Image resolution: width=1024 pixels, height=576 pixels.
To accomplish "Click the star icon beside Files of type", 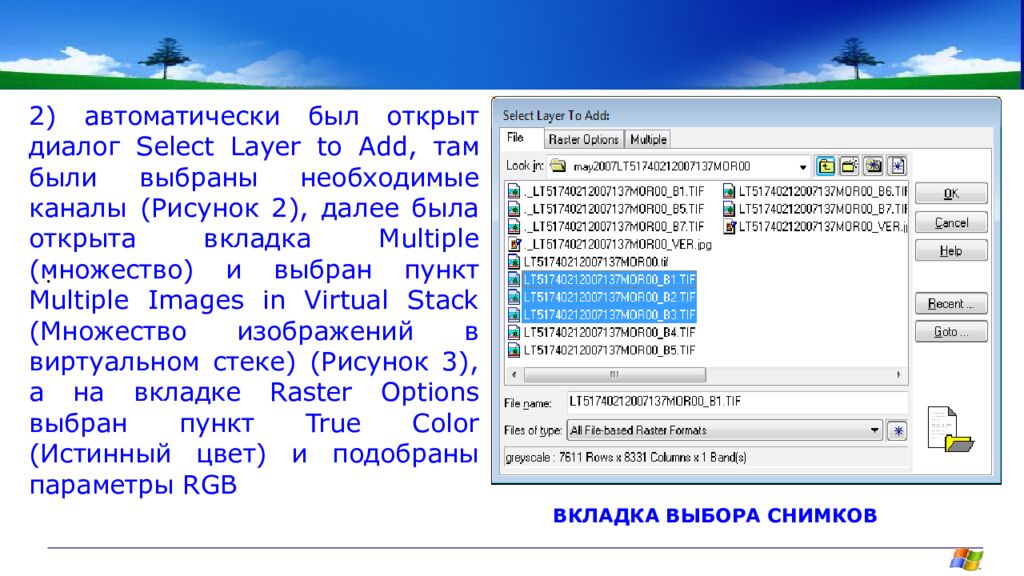I will click(x=898, y=430).
